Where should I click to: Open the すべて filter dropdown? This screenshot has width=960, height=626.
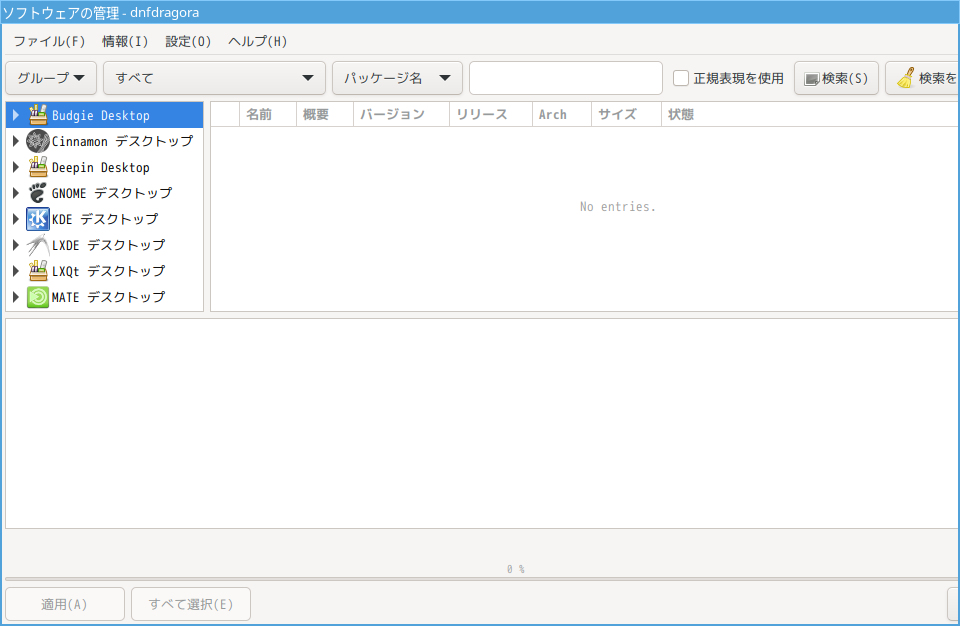point(214,78)
